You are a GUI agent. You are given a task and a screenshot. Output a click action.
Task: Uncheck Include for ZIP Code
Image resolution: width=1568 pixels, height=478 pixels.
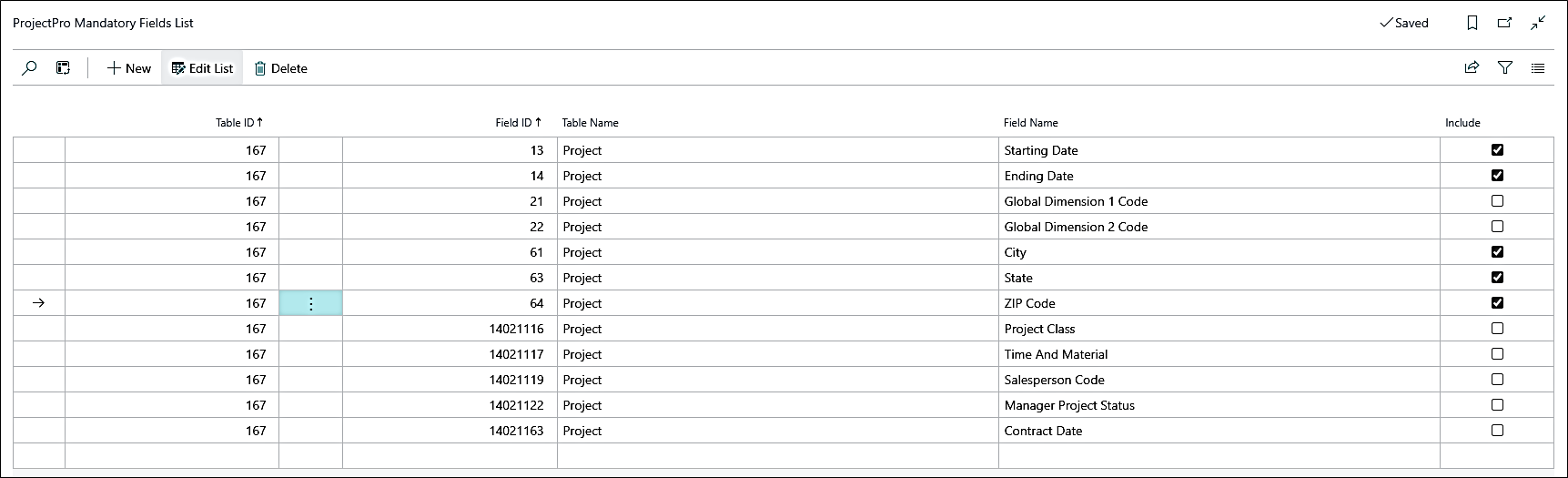[1497, 303]
